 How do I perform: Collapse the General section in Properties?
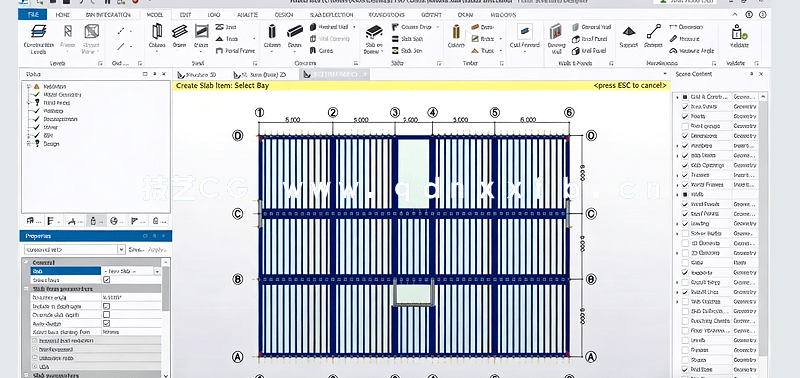click(27, 263)
